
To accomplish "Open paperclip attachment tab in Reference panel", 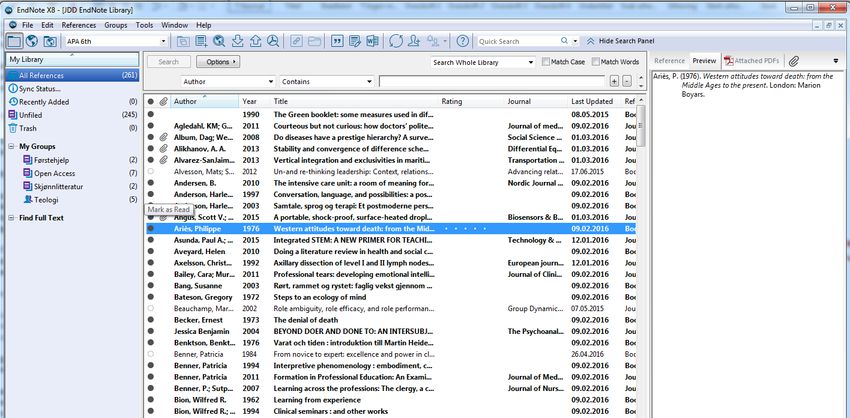I will click(794, 61).
